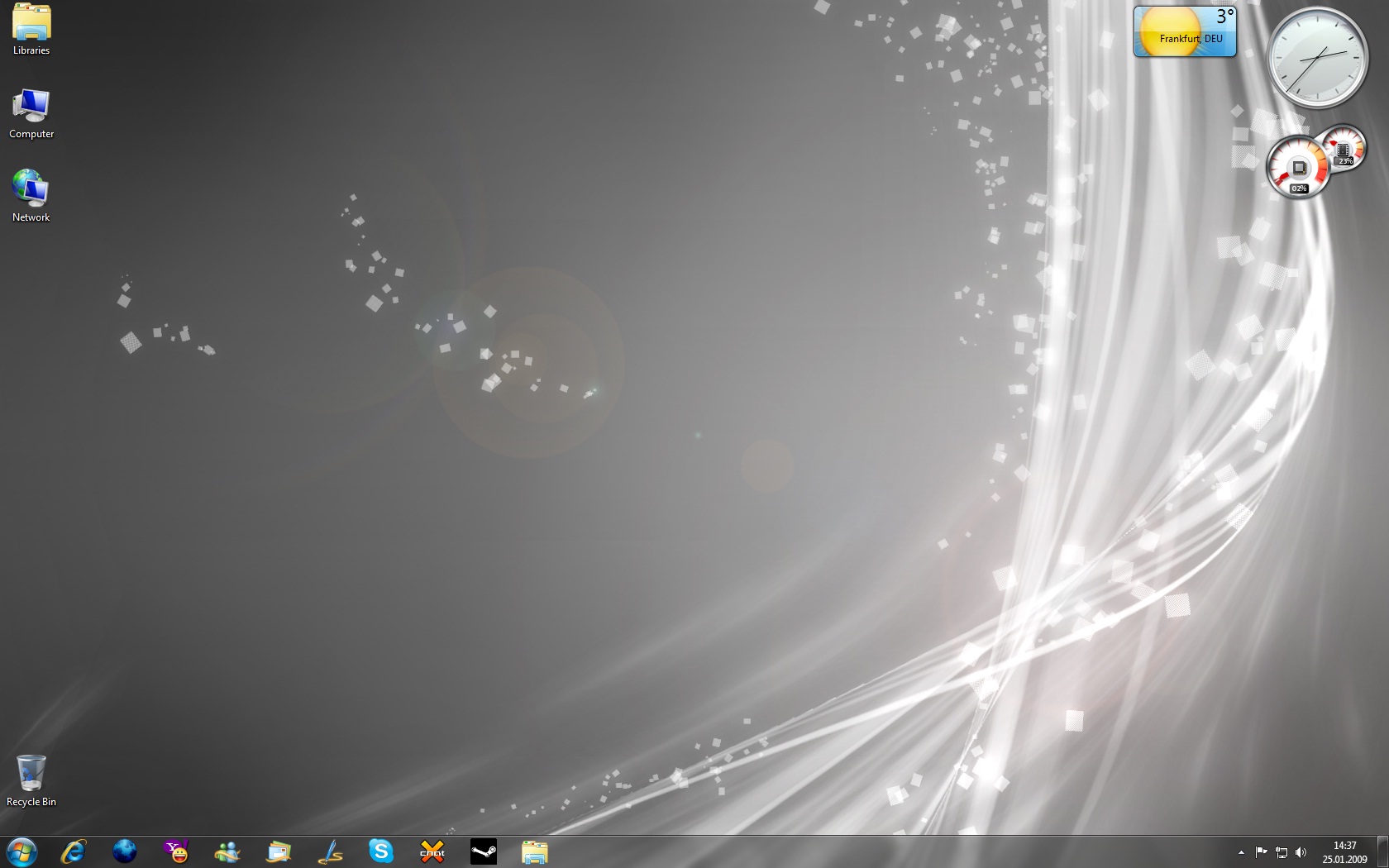Click the Frankfurt weather gadget
This screenshot has width=1389, height=868.
pyautogui.click(x=1185, y=31)
